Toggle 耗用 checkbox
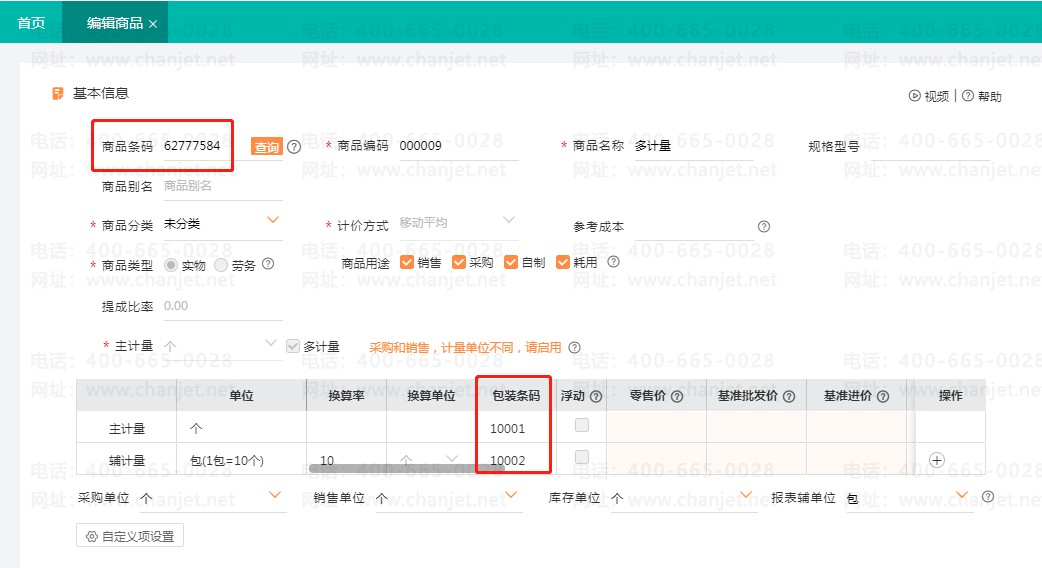 [563, 262]
